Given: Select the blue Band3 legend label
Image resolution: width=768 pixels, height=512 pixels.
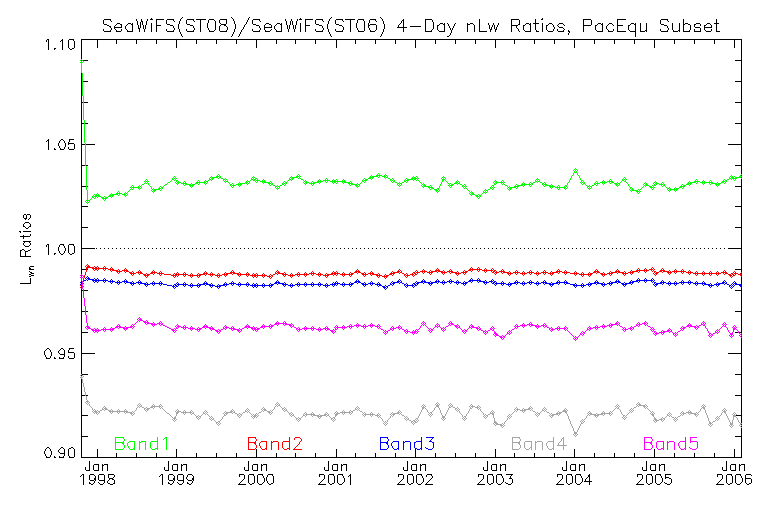Looking at the screenshot, I should [x=407, y=444].
